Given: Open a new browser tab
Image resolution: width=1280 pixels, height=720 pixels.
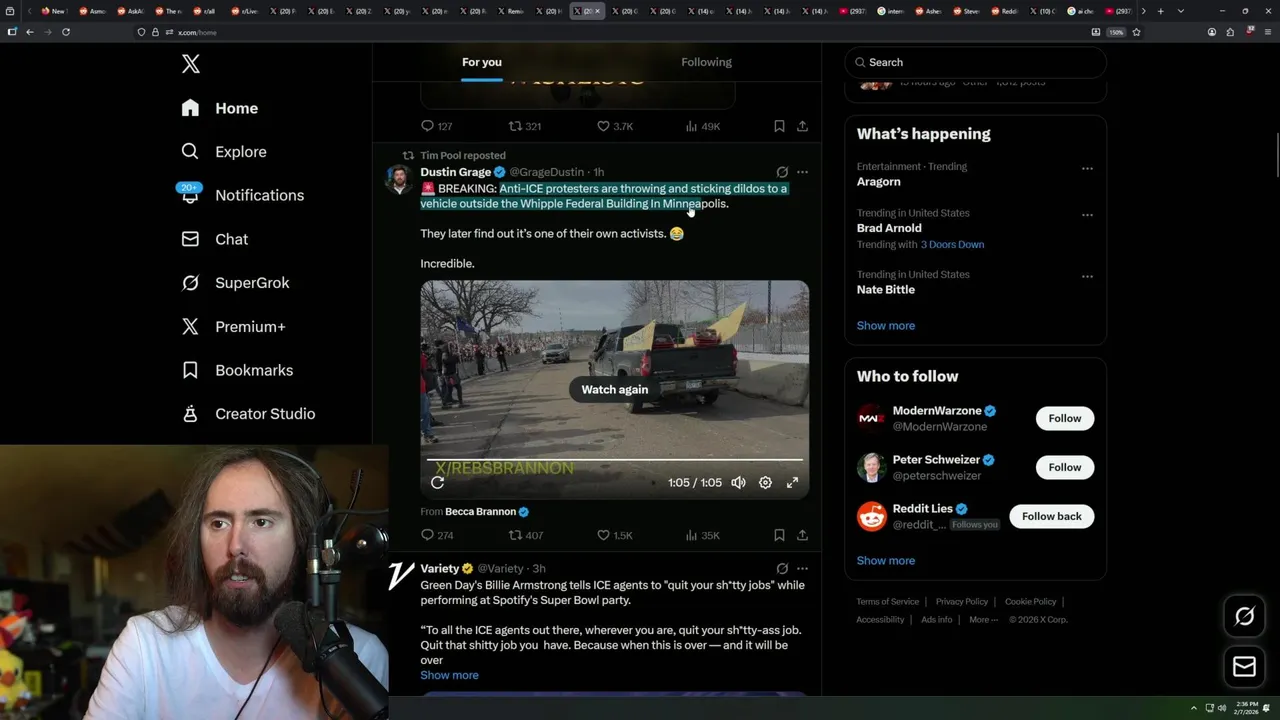Looking at the screenshot, I should click(x=1160, y=11).
